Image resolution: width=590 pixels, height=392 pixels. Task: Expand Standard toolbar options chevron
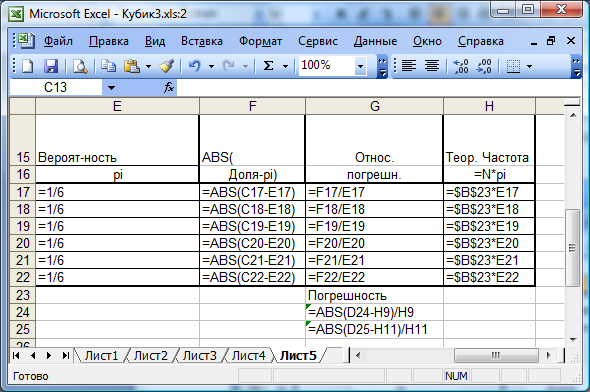382,67
